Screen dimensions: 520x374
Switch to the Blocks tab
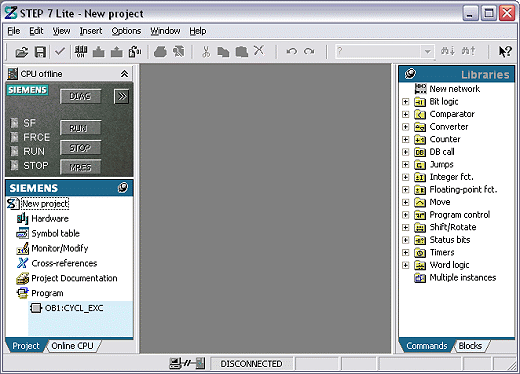tap(470, 346)
